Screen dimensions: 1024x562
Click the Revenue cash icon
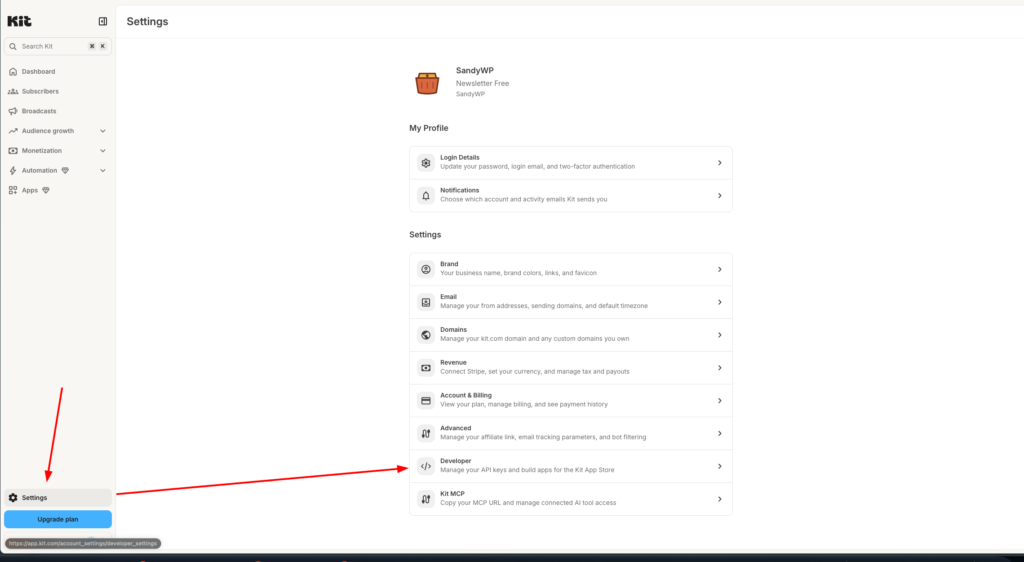(426, 367)
